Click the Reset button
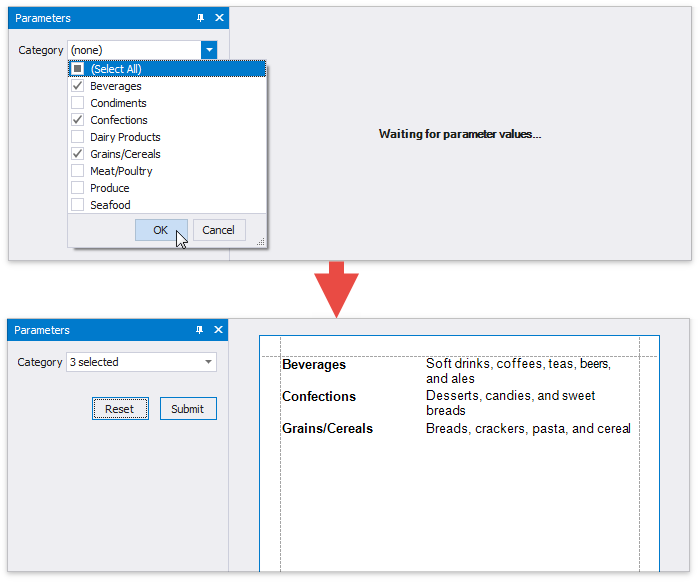The width and height of the screenshot is (700, 583). click(120, 409)
